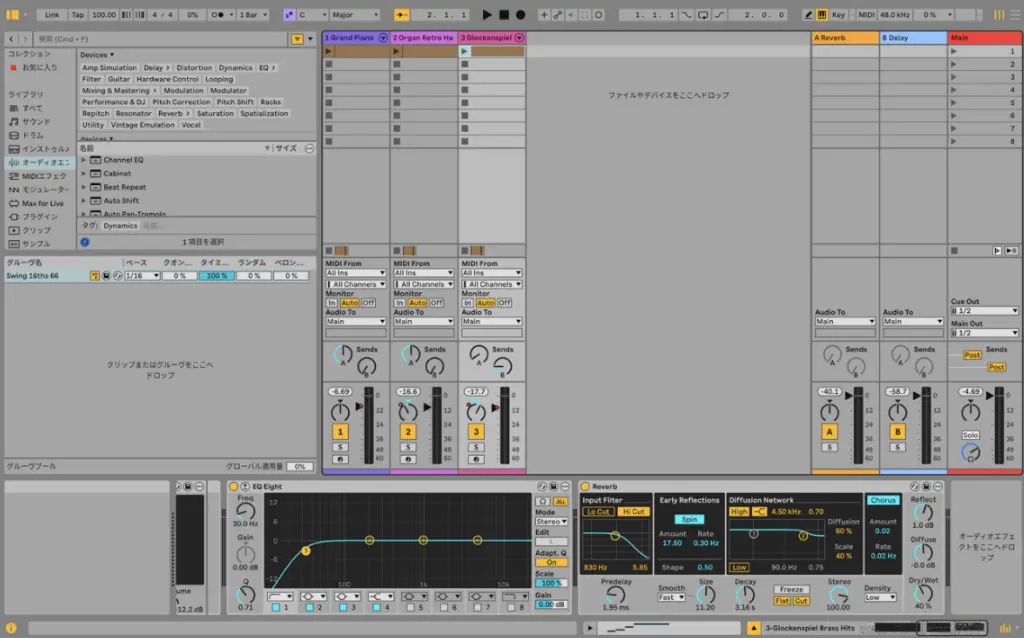Viewport: 1024px width, 638px height.
Task: Open the Cue Out 1/2 dropdown
Action: click(984, 311)
